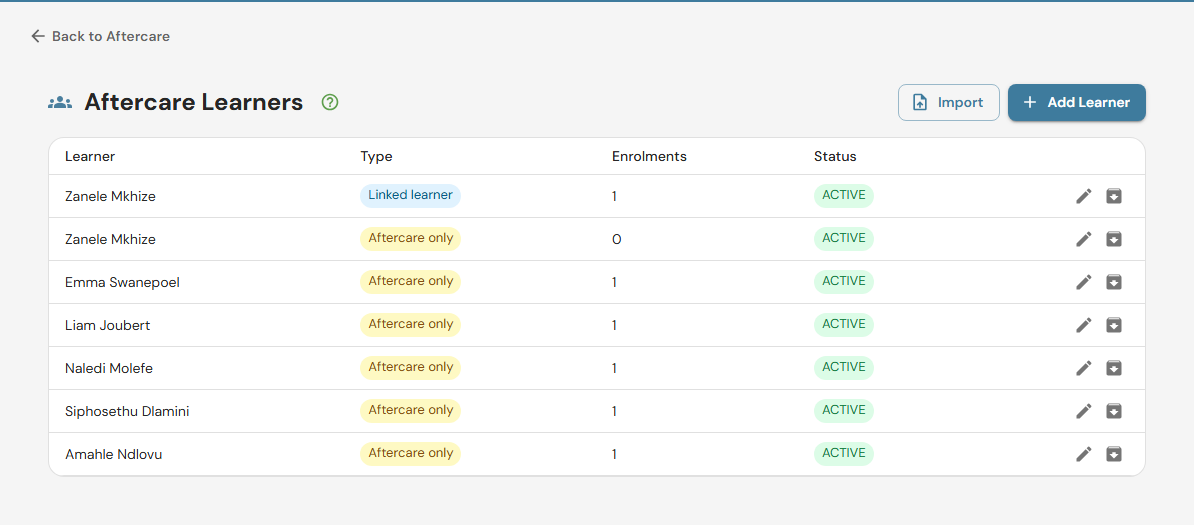
Task: Select Zanele Mkhize name with 0 enrolments
Action: 110,239
